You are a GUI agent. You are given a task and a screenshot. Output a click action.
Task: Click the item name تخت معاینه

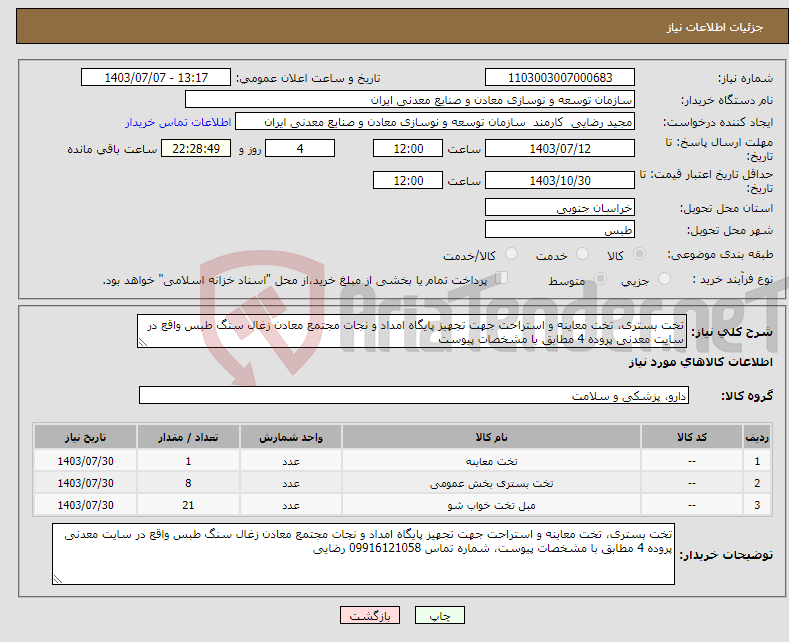point(491,461)
